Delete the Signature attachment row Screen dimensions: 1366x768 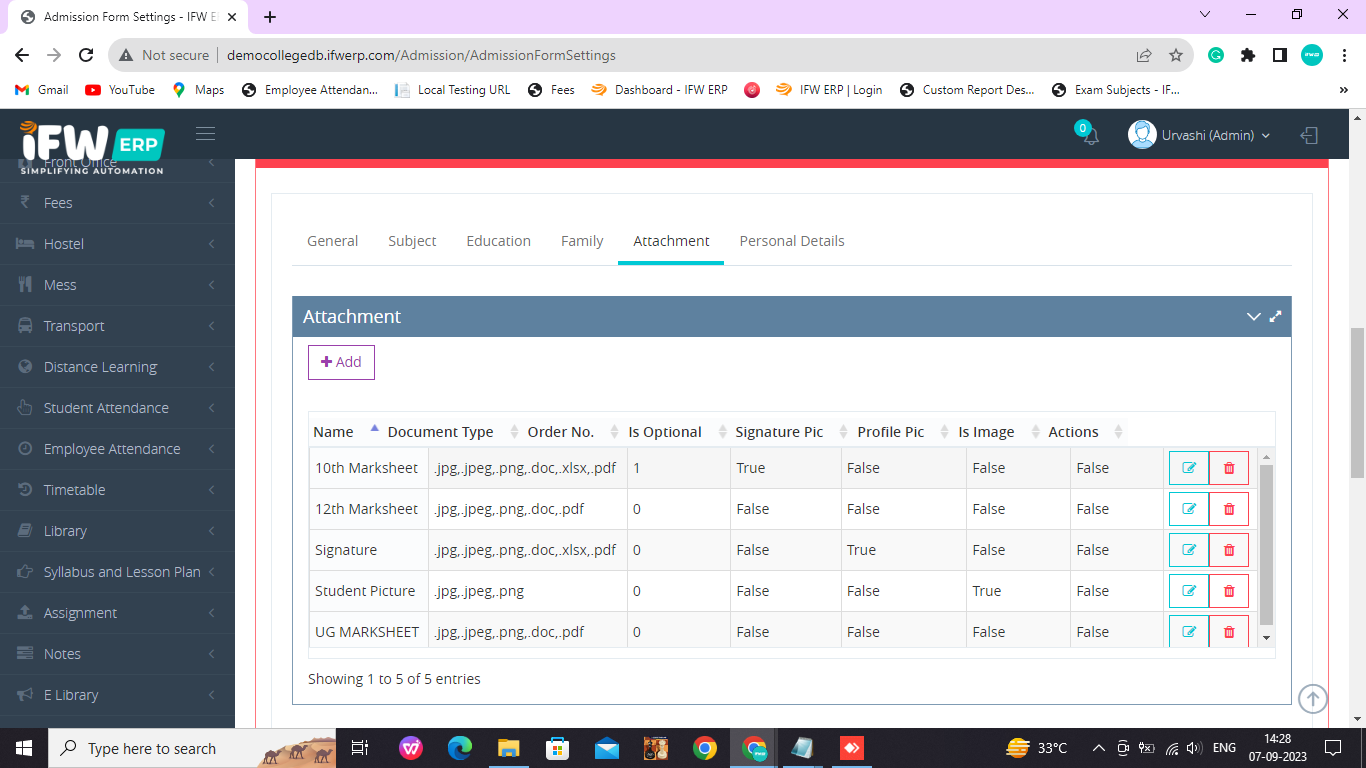1229,550
